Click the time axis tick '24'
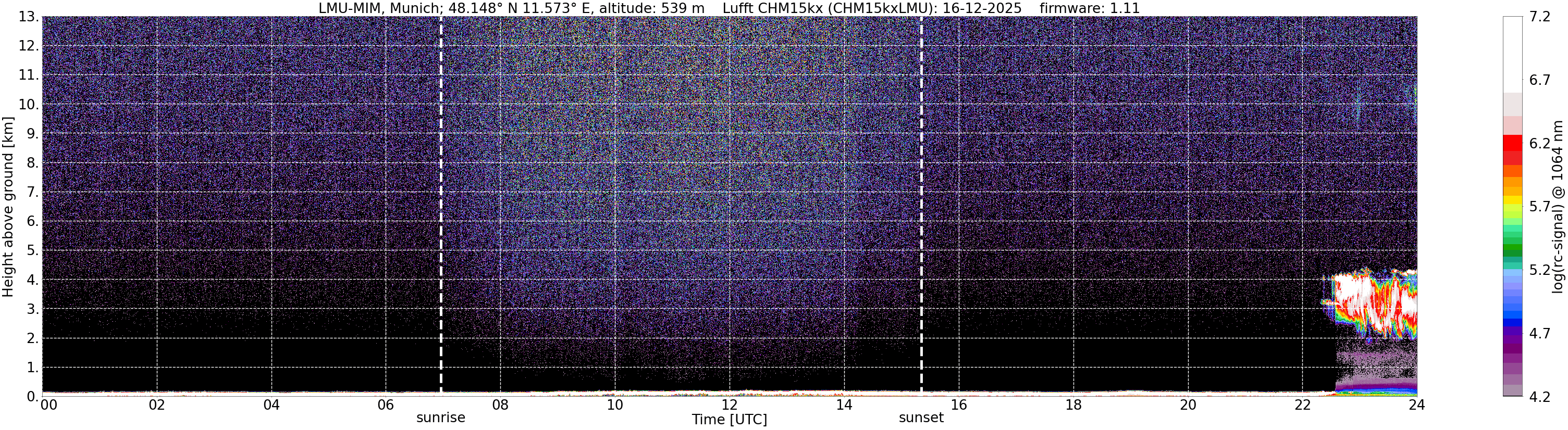1568x430 pixels. coord(1416,405)
